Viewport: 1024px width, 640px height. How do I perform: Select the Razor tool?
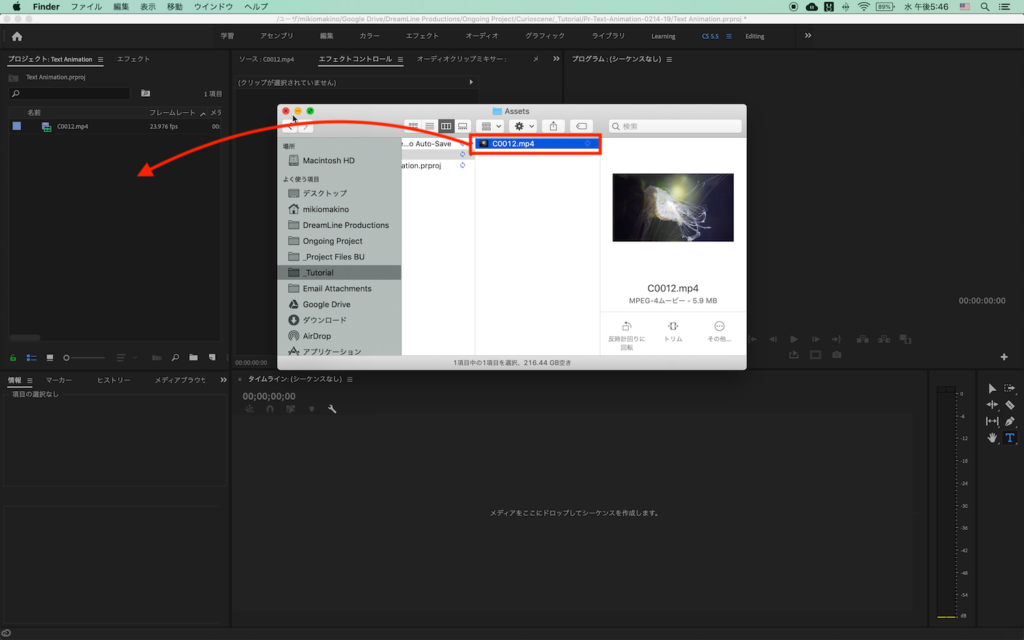(x=1010, y=405)
